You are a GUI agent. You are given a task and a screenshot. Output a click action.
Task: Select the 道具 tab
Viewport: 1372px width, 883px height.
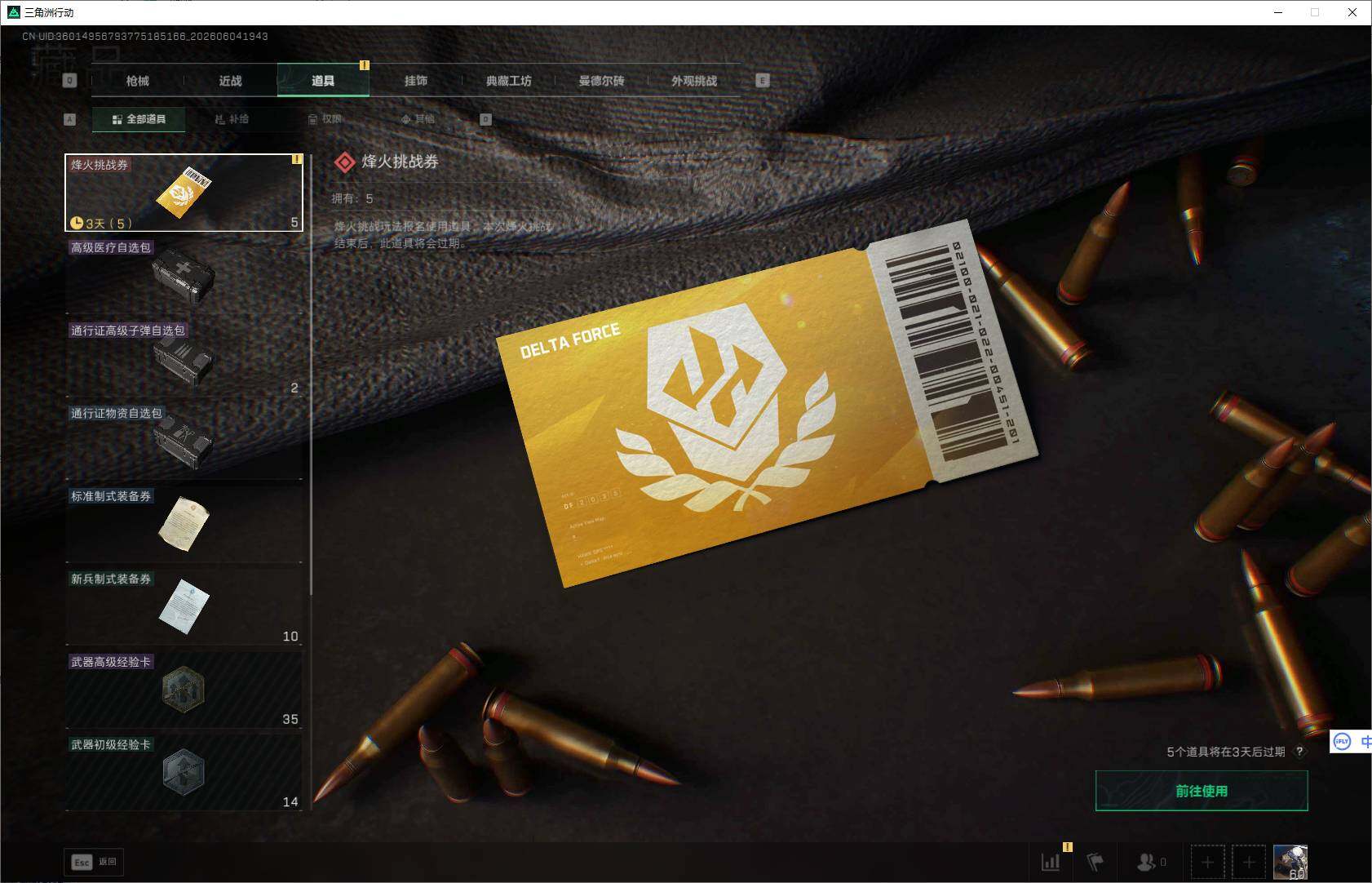323,81
